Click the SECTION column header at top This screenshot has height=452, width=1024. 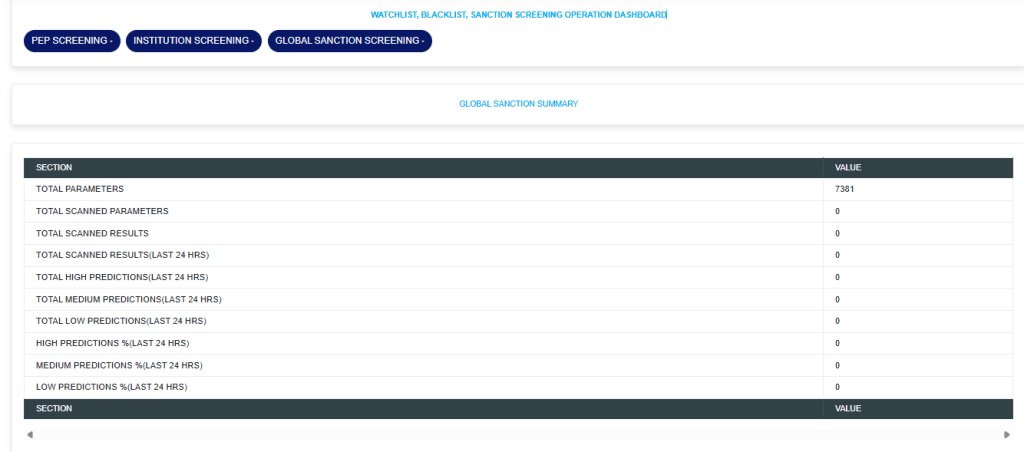pos(54,168)
